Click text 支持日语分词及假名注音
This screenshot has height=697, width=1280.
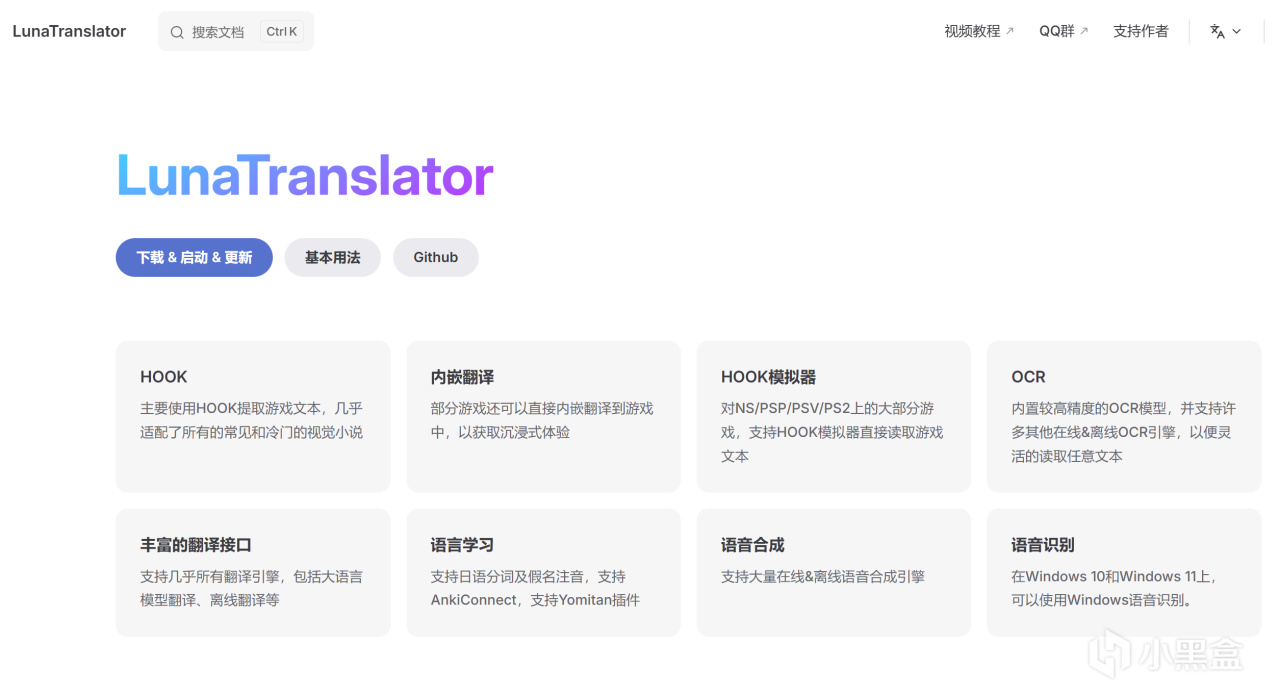point(509,576)
